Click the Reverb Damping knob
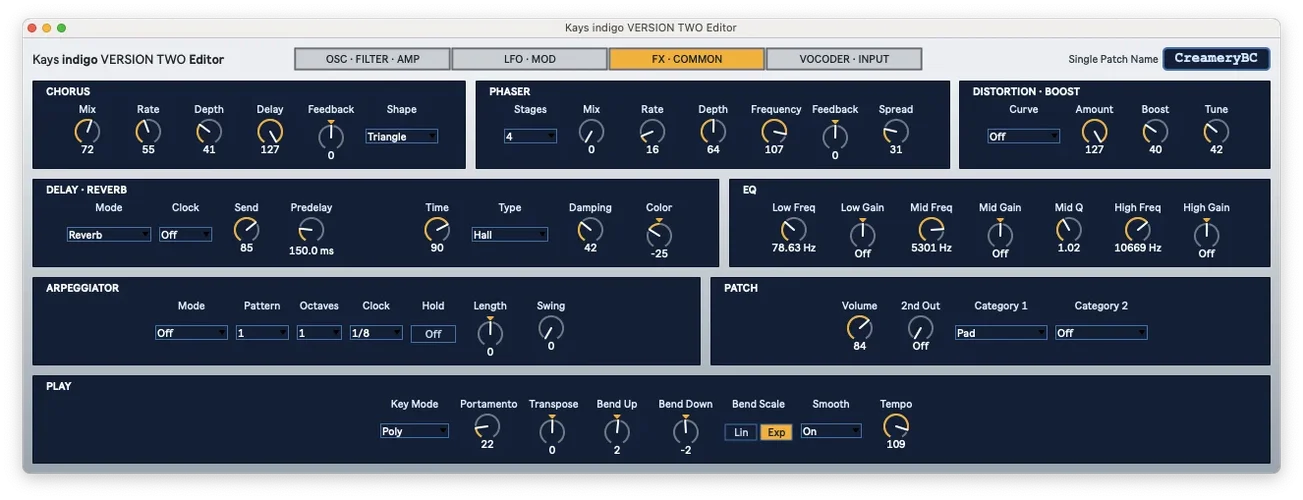 [x=590, y=229]
